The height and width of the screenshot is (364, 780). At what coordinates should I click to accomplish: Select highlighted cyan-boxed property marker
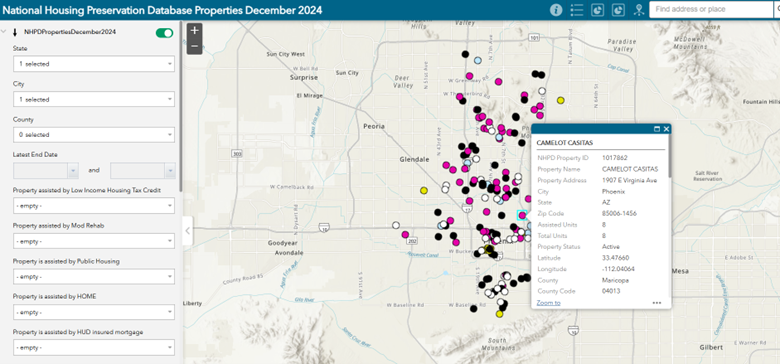[522, 215]
